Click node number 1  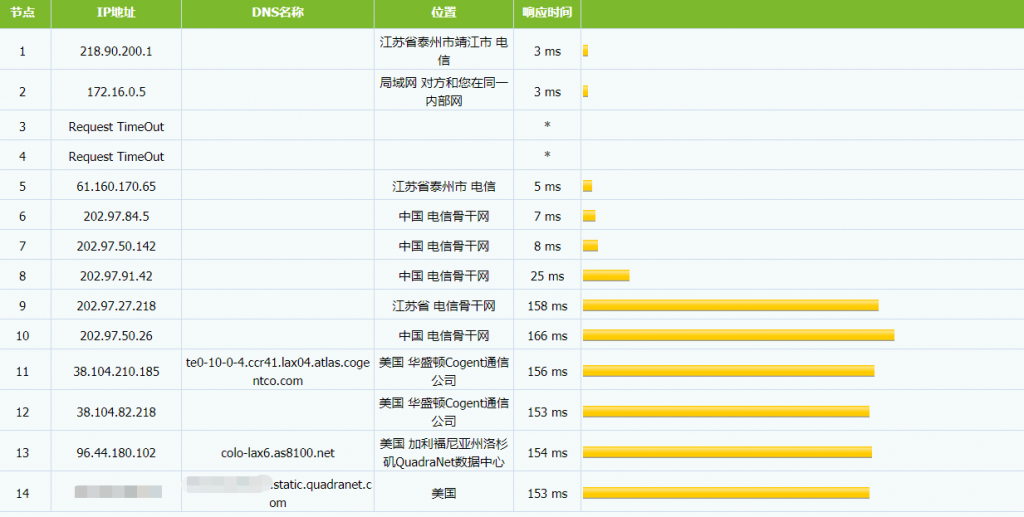(x=22, y=51)
